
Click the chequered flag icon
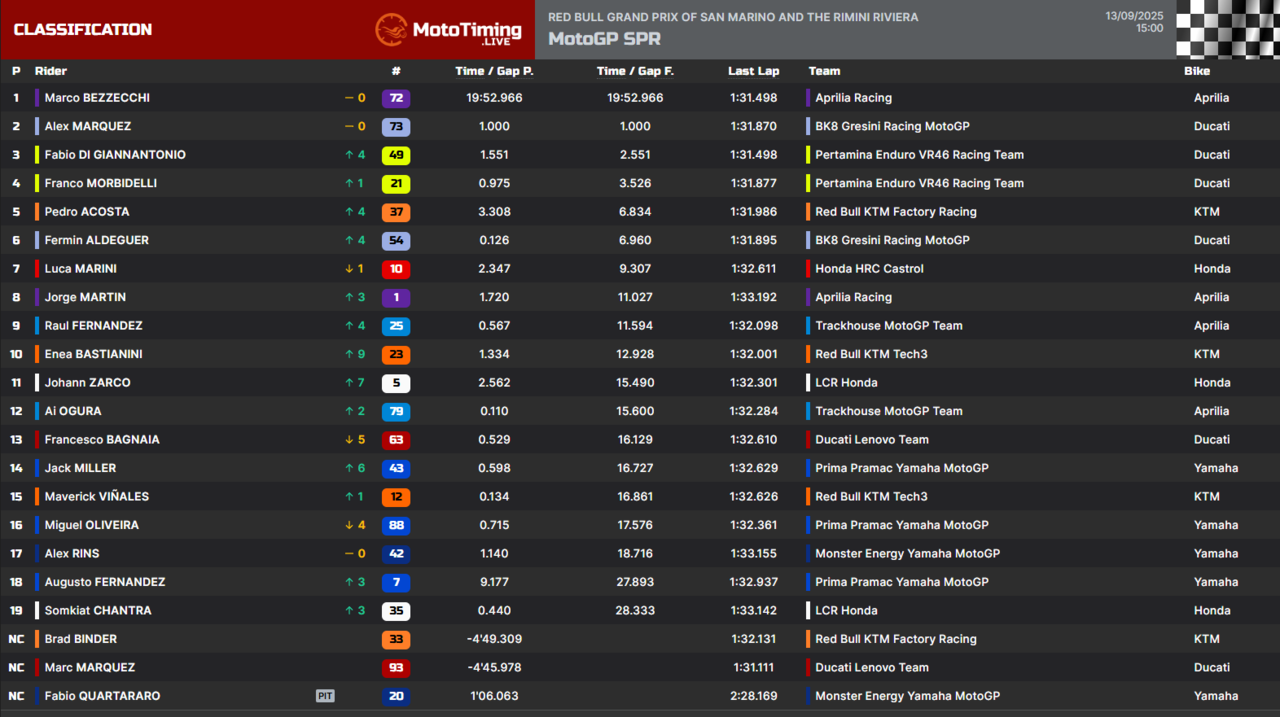tap(1228, 29)
